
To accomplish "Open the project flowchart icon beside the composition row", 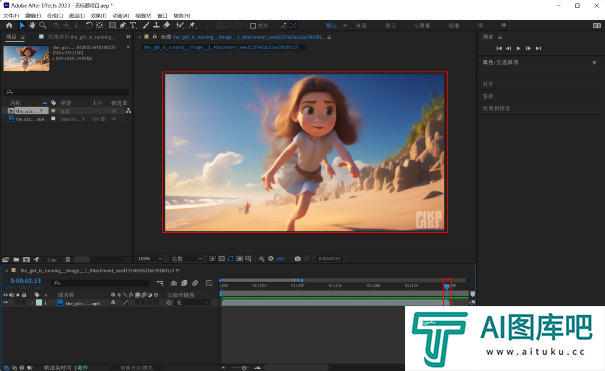I will (128, 111).
